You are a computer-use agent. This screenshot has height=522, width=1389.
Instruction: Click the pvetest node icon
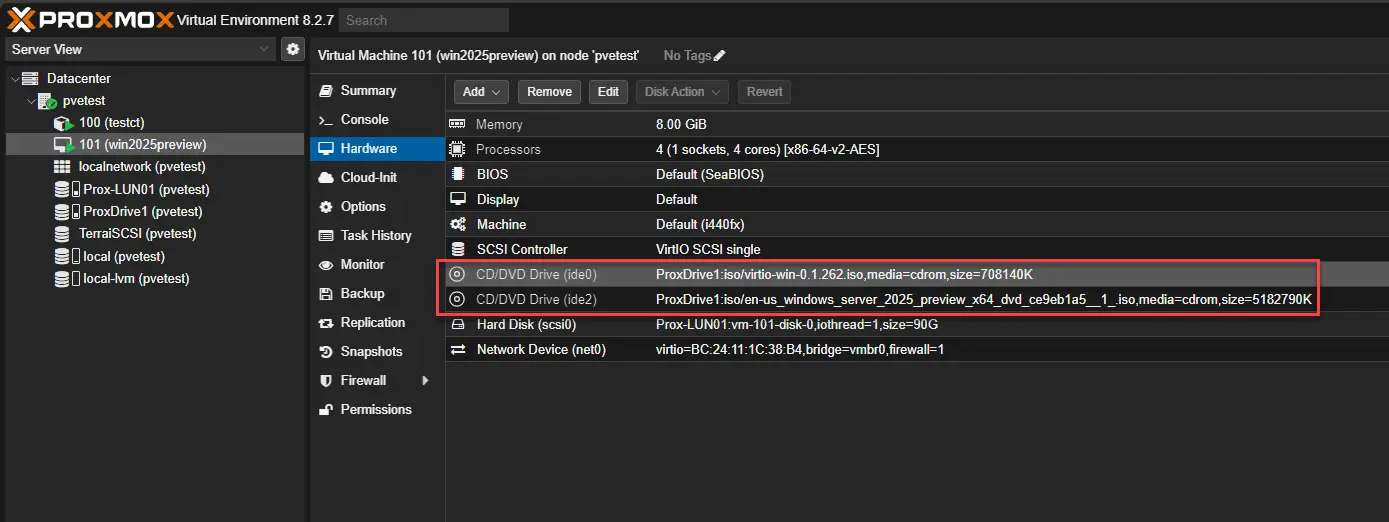47,101
